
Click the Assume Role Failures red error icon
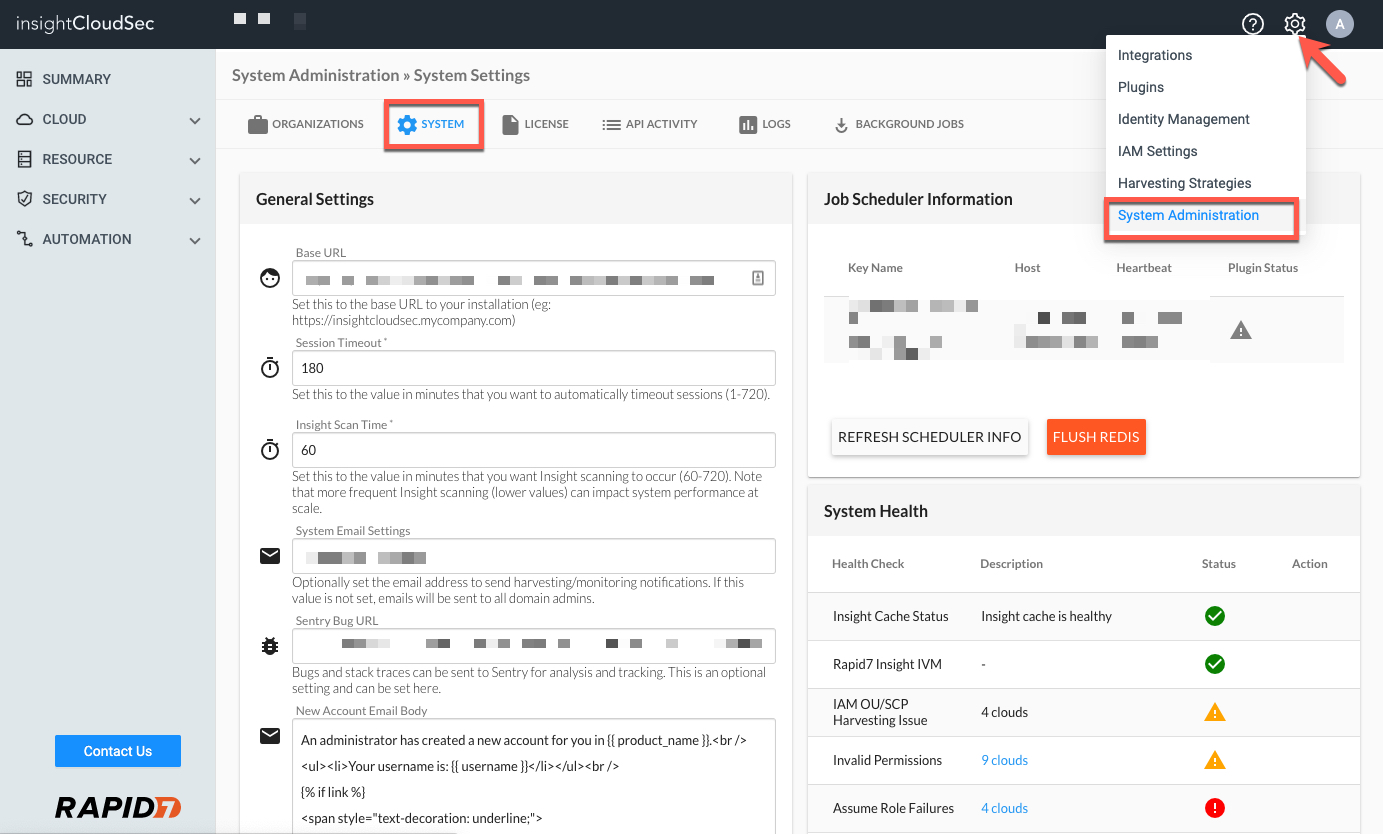tap(1215, 808)
